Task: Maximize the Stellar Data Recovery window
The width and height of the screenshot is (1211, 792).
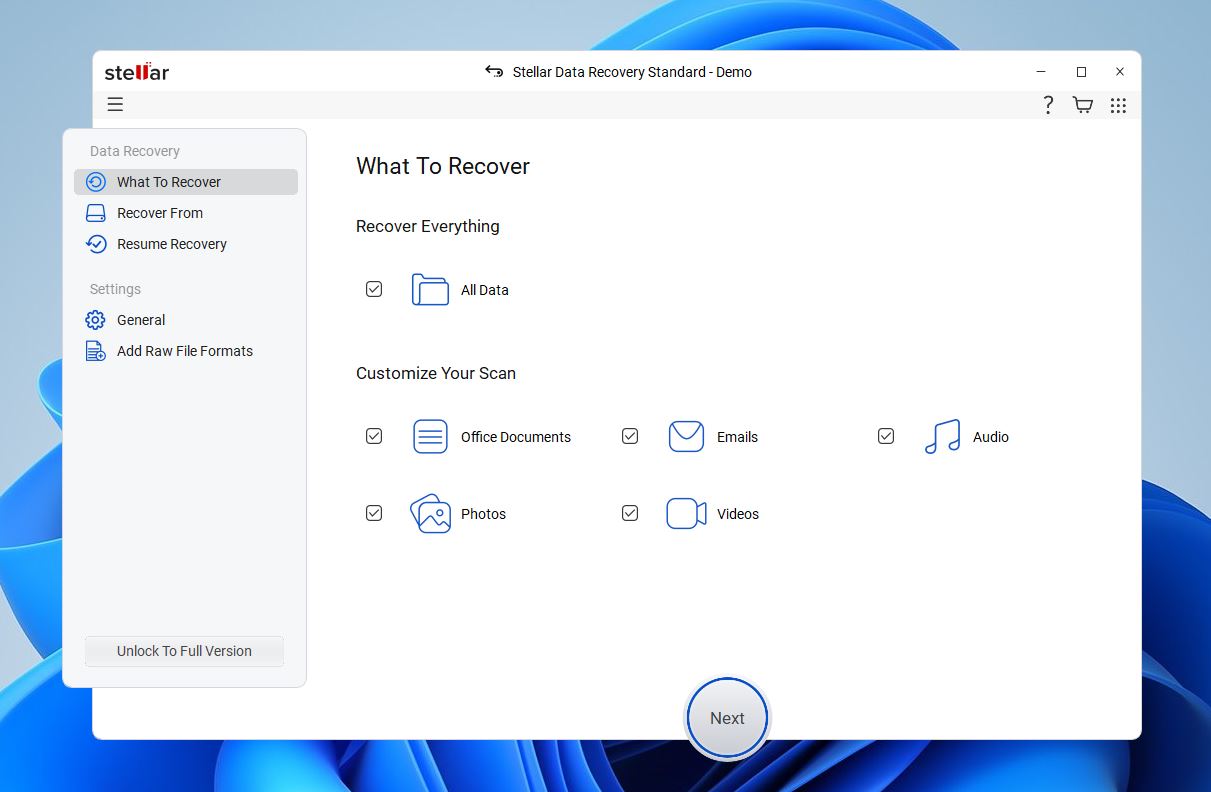Action: coord(1081,72)
